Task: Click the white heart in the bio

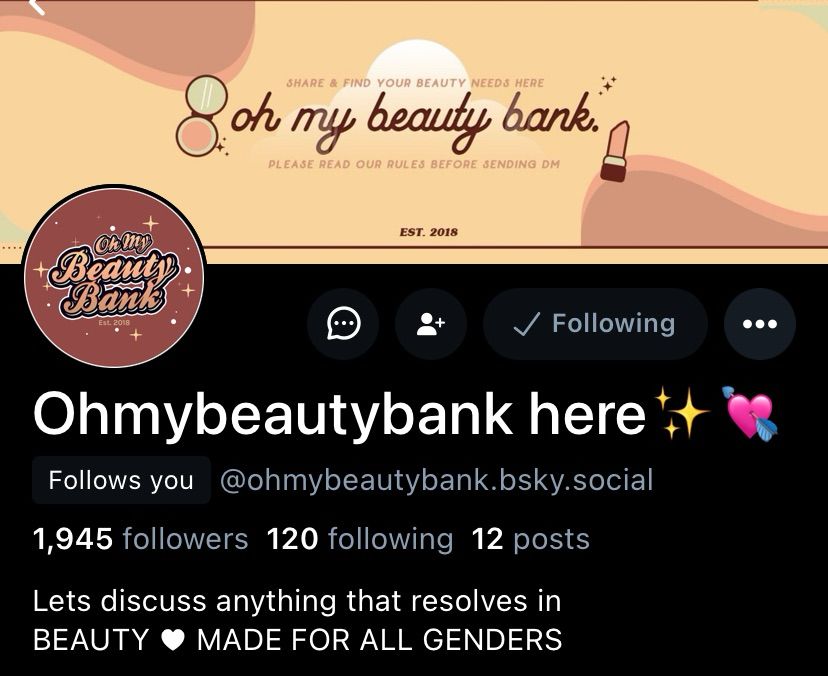Action: tap(173, 641)
